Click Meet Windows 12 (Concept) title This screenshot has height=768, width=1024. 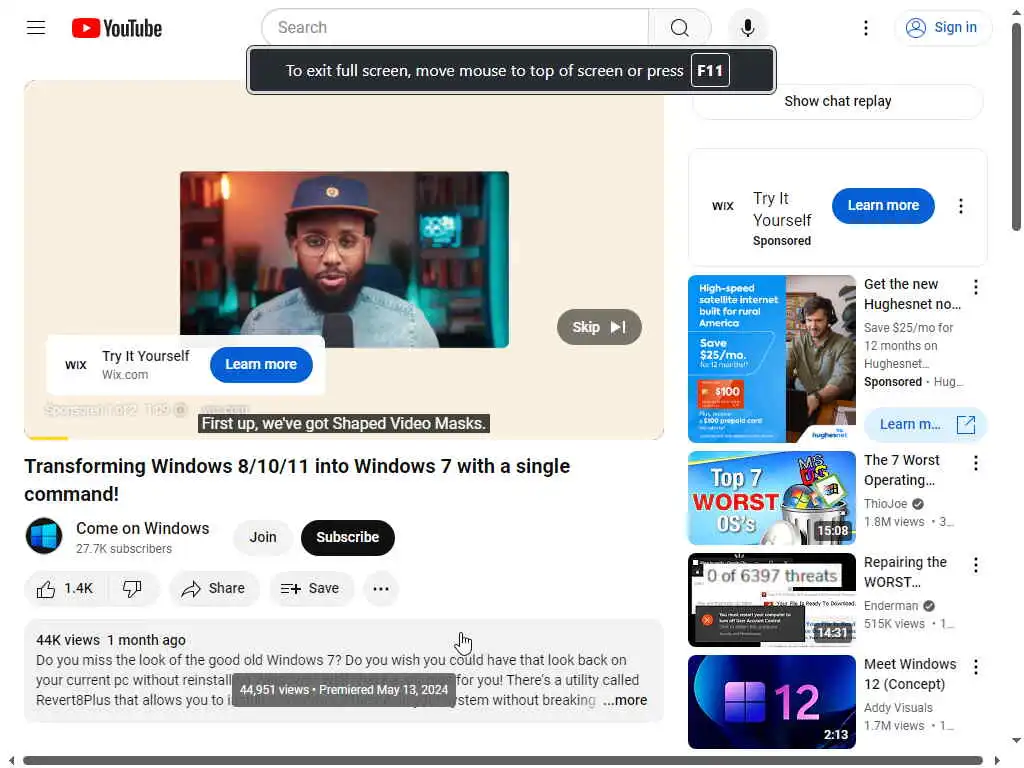[910, 674]
